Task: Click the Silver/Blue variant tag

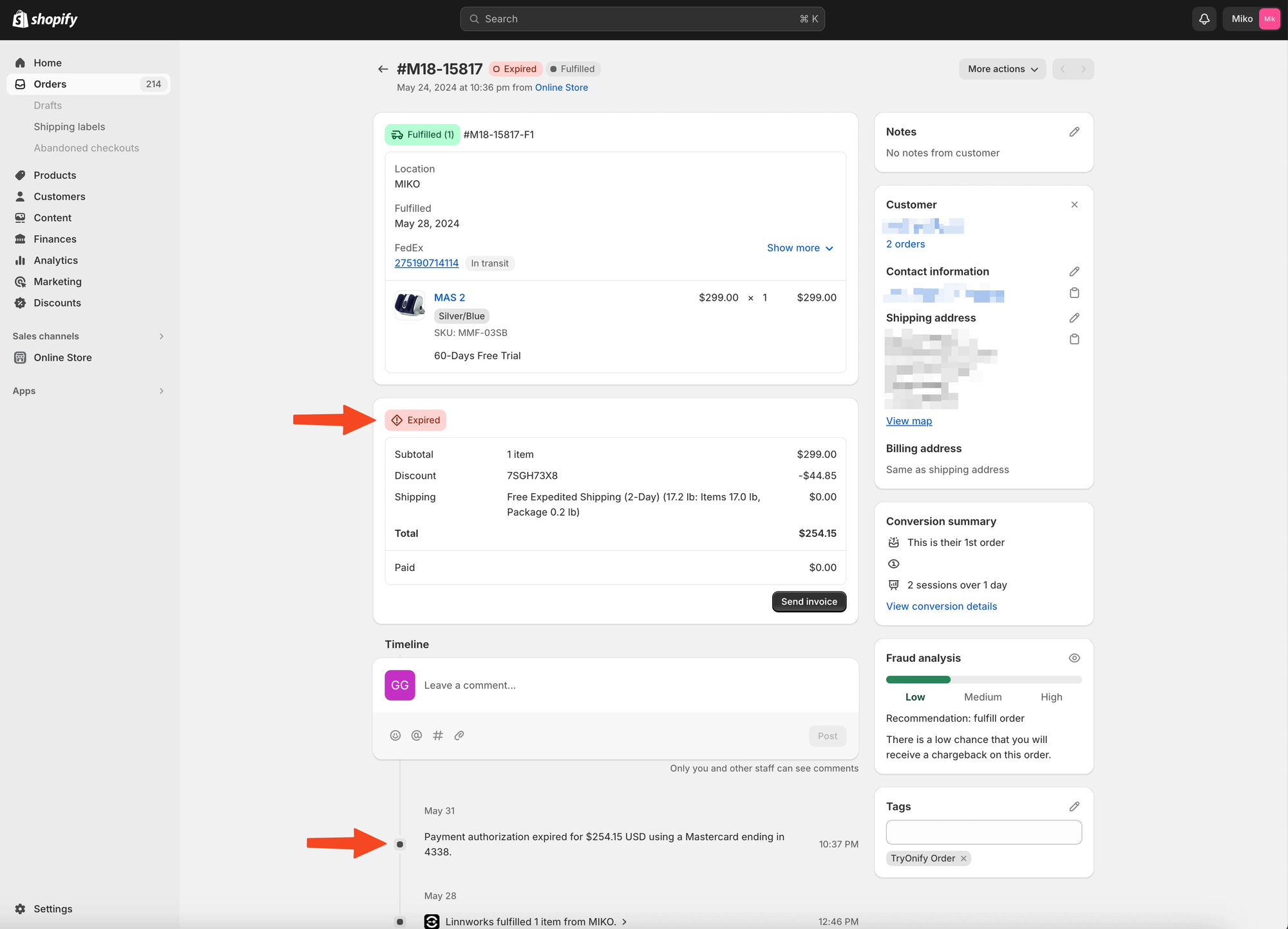Action: point(462,316)
